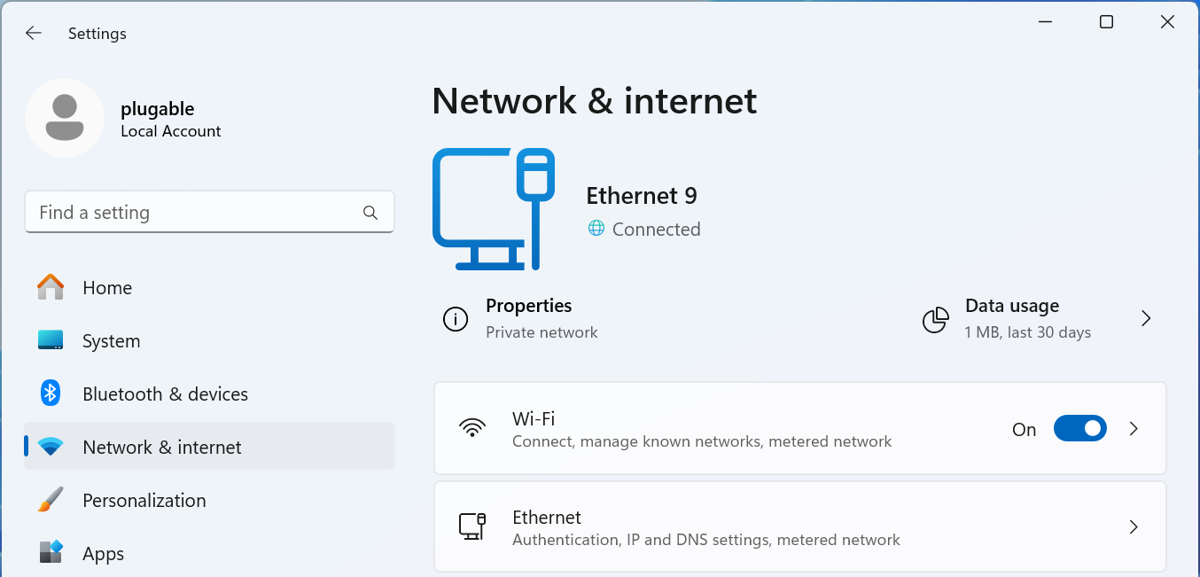Click the back arrow in Settings
Image resolution: width=1200 pixels, height=577 pixels.
click(x=33, y=33)
